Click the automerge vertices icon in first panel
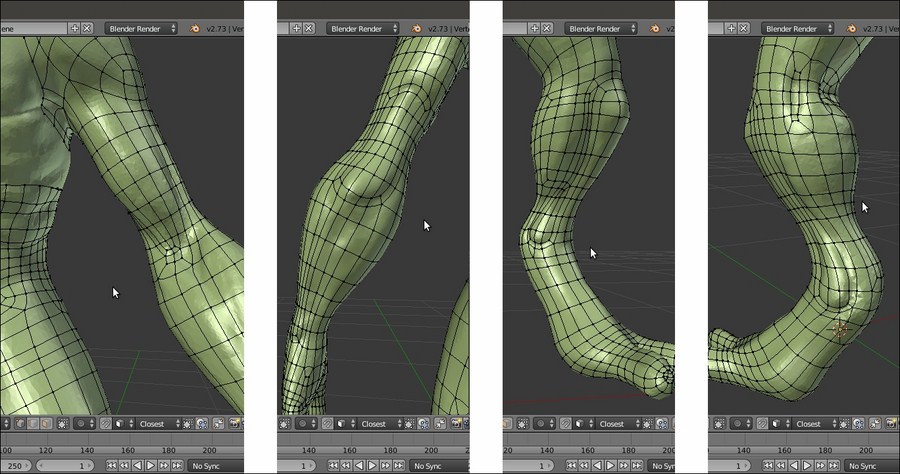This screenshot has width=900, height=474. [218, 424]
